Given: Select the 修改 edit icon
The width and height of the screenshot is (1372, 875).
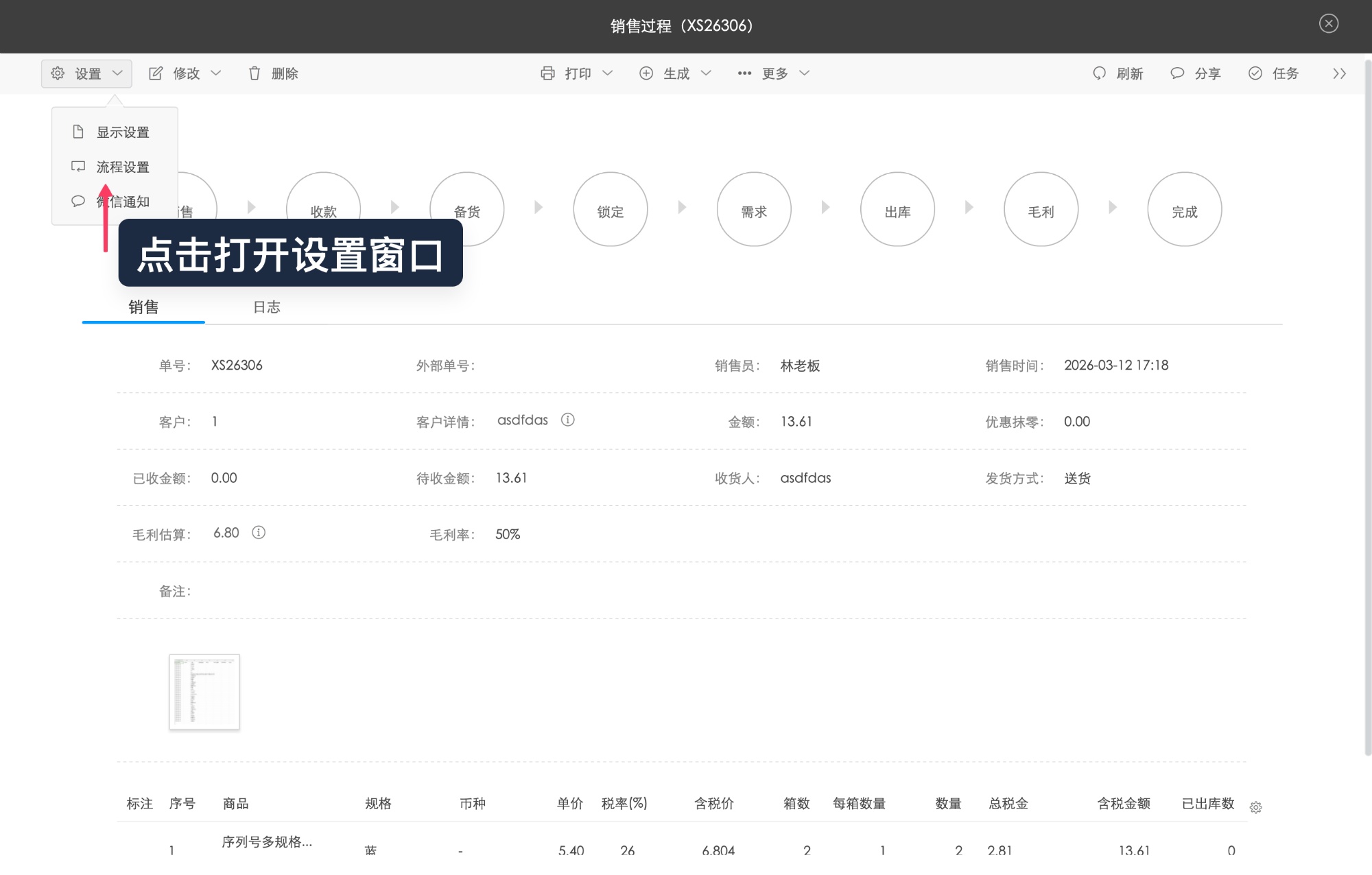Looking at the screenshot, I should pos(156,73).
